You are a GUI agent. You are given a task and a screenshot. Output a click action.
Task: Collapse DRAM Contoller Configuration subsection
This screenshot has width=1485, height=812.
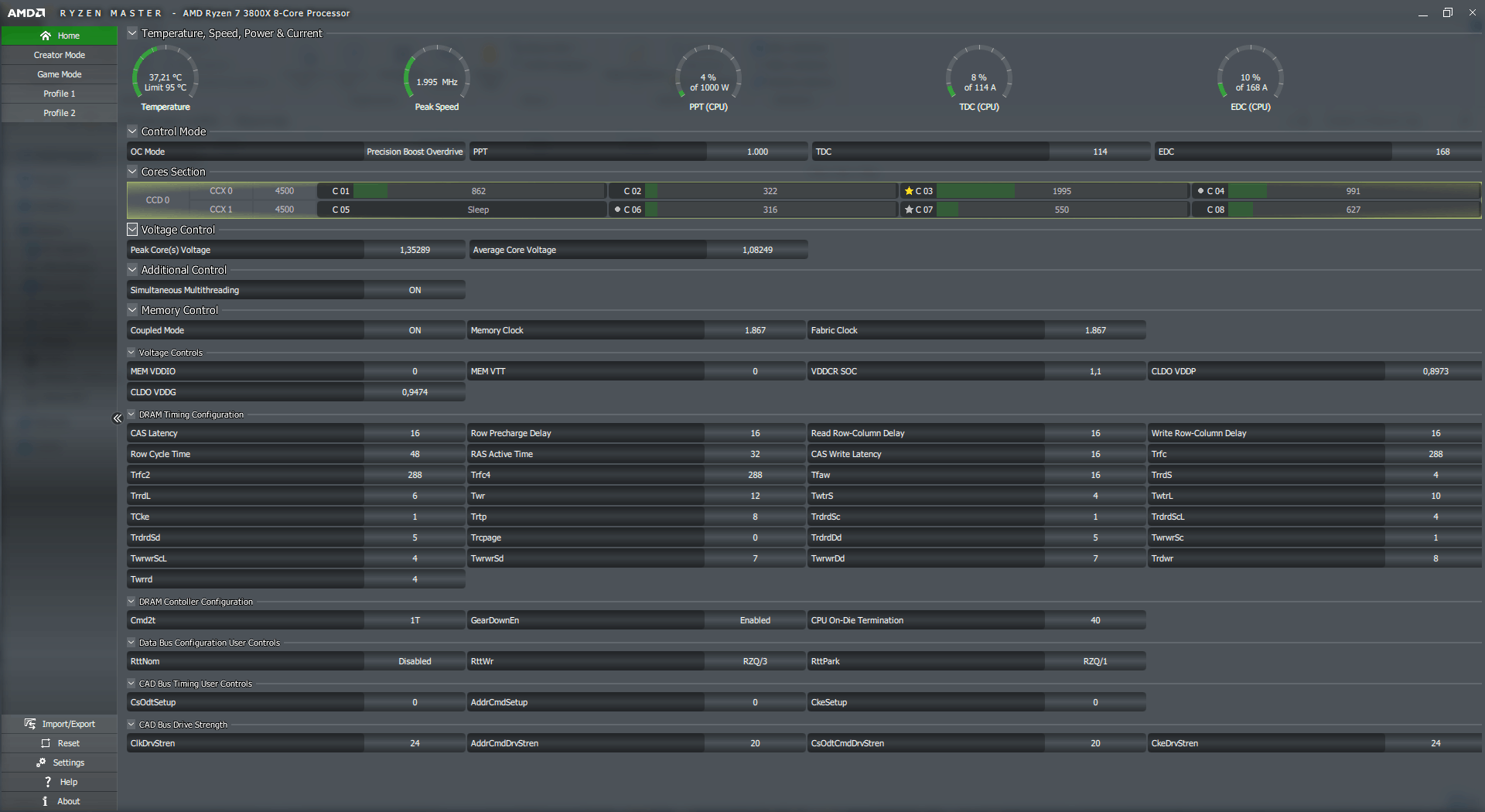pyautogui.click(x=131, y=602)
